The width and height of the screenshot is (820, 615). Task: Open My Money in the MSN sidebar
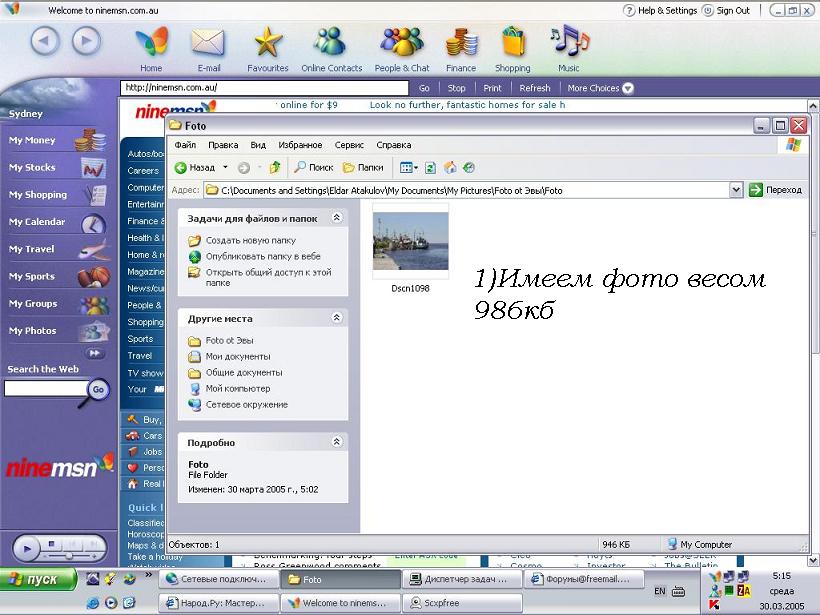pos(58,140)
